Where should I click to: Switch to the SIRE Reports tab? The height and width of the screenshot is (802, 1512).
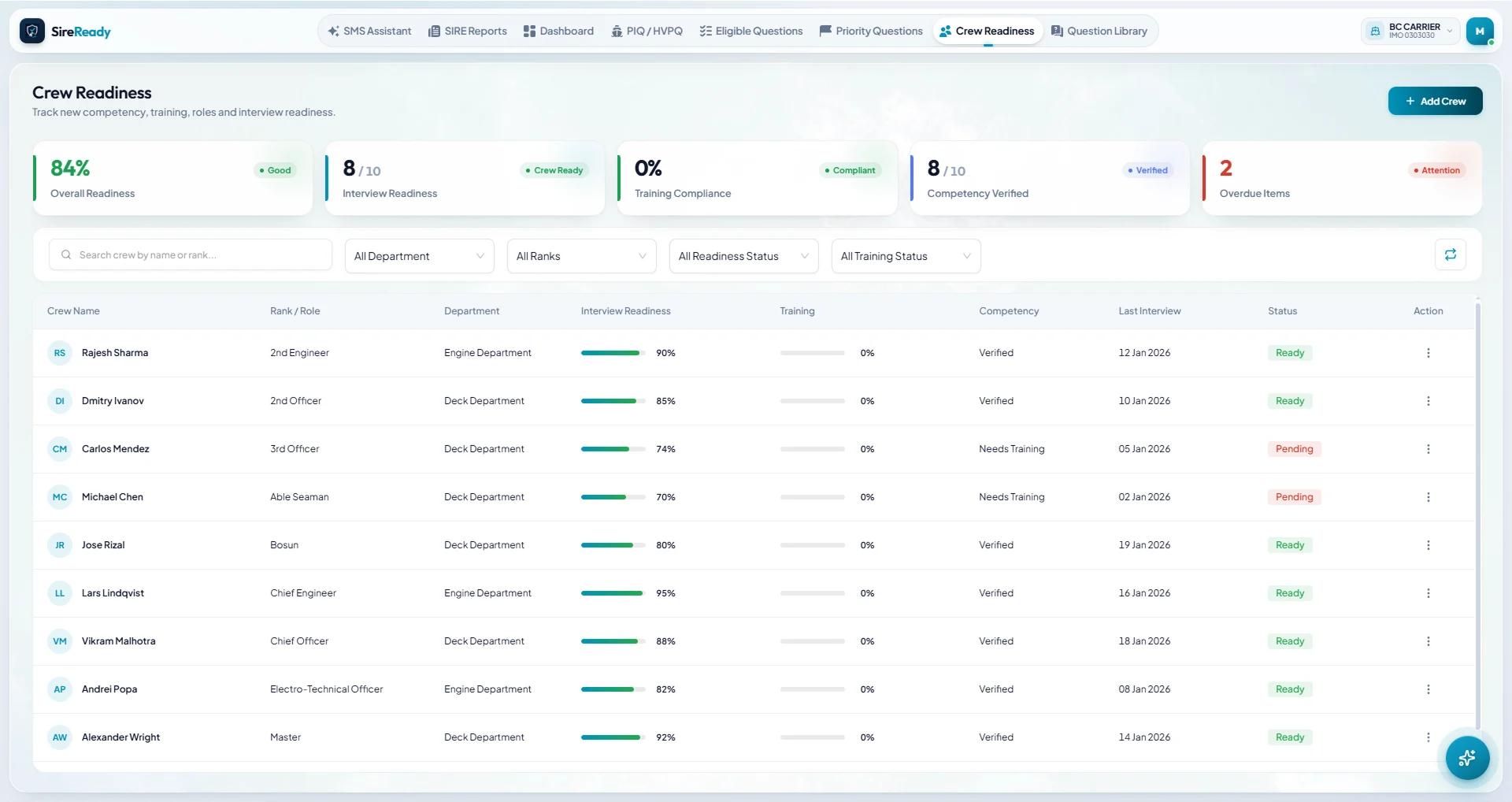[468, 32]
